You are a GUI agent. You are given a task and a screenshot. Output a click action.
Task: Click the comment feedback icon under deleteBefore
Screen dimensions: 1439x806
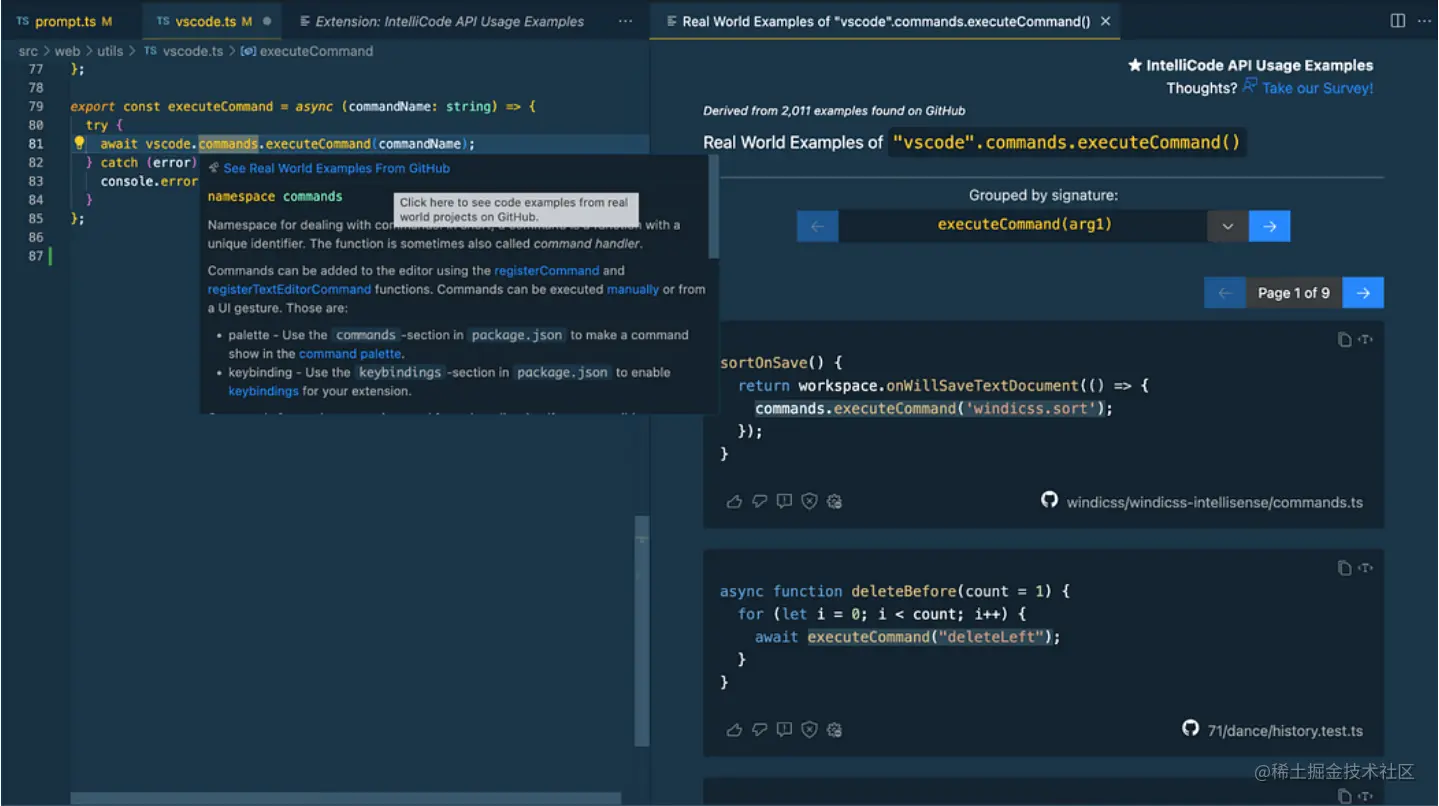click(785, 730)
